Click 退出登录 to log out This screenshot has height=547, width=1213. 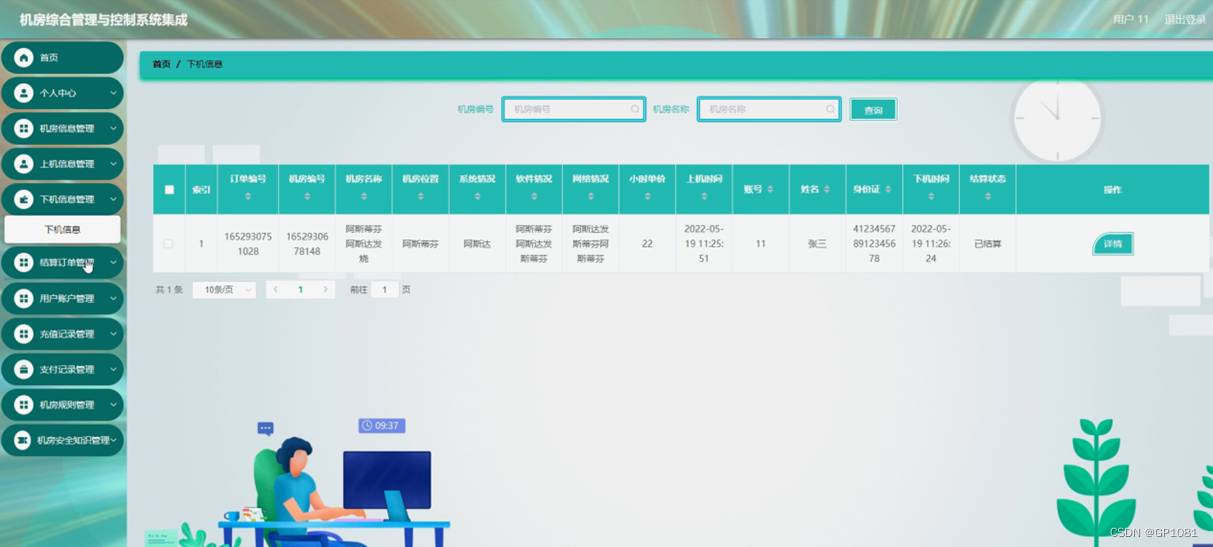pyautogui.click(x=1184, y=19)
